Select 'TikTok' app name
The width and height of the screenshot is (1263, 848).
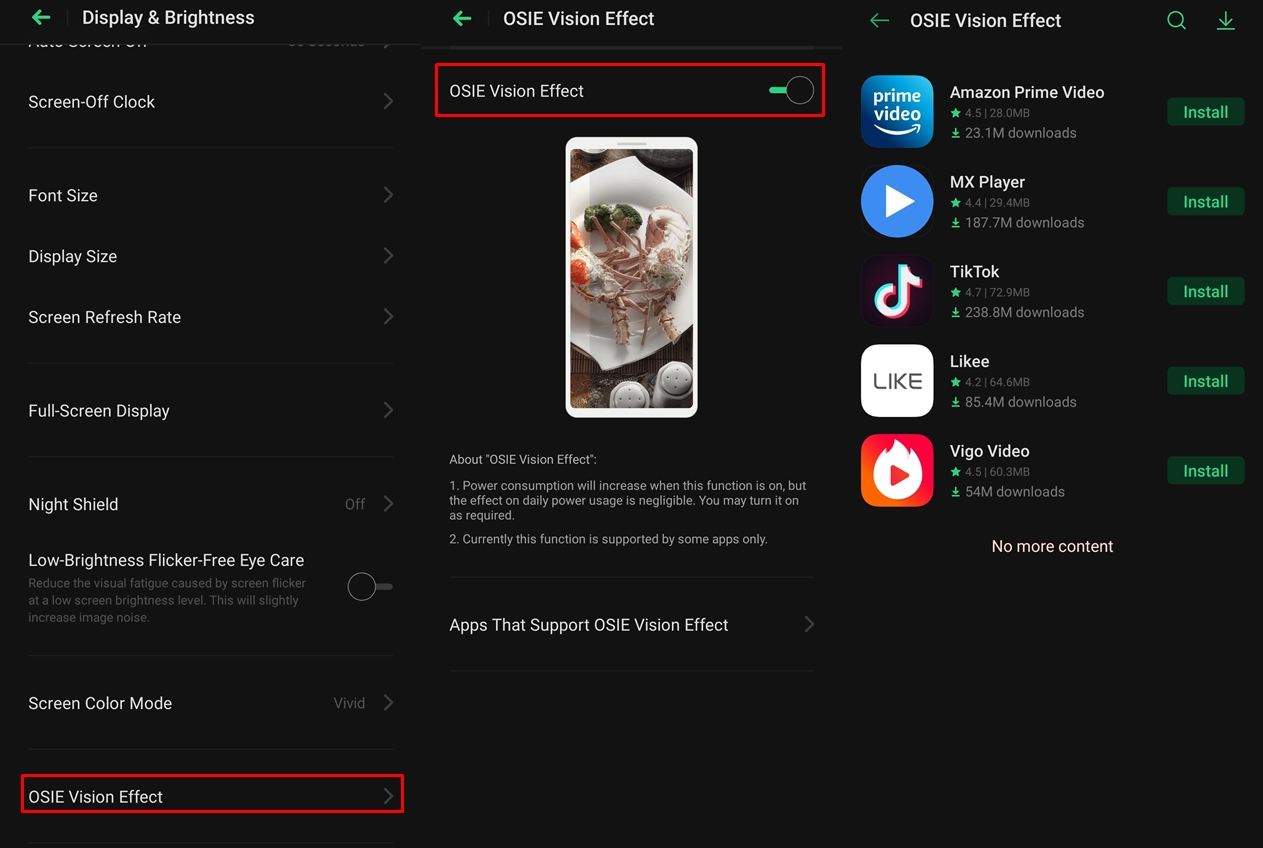974,272
